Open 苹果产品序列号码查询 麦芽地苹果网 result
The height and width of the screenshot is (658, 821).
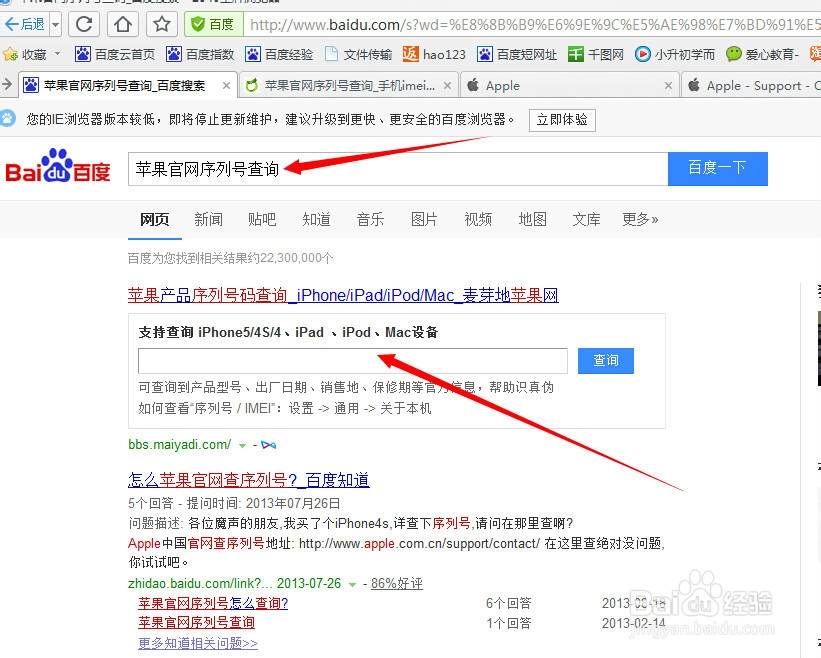tap(343, 295)
